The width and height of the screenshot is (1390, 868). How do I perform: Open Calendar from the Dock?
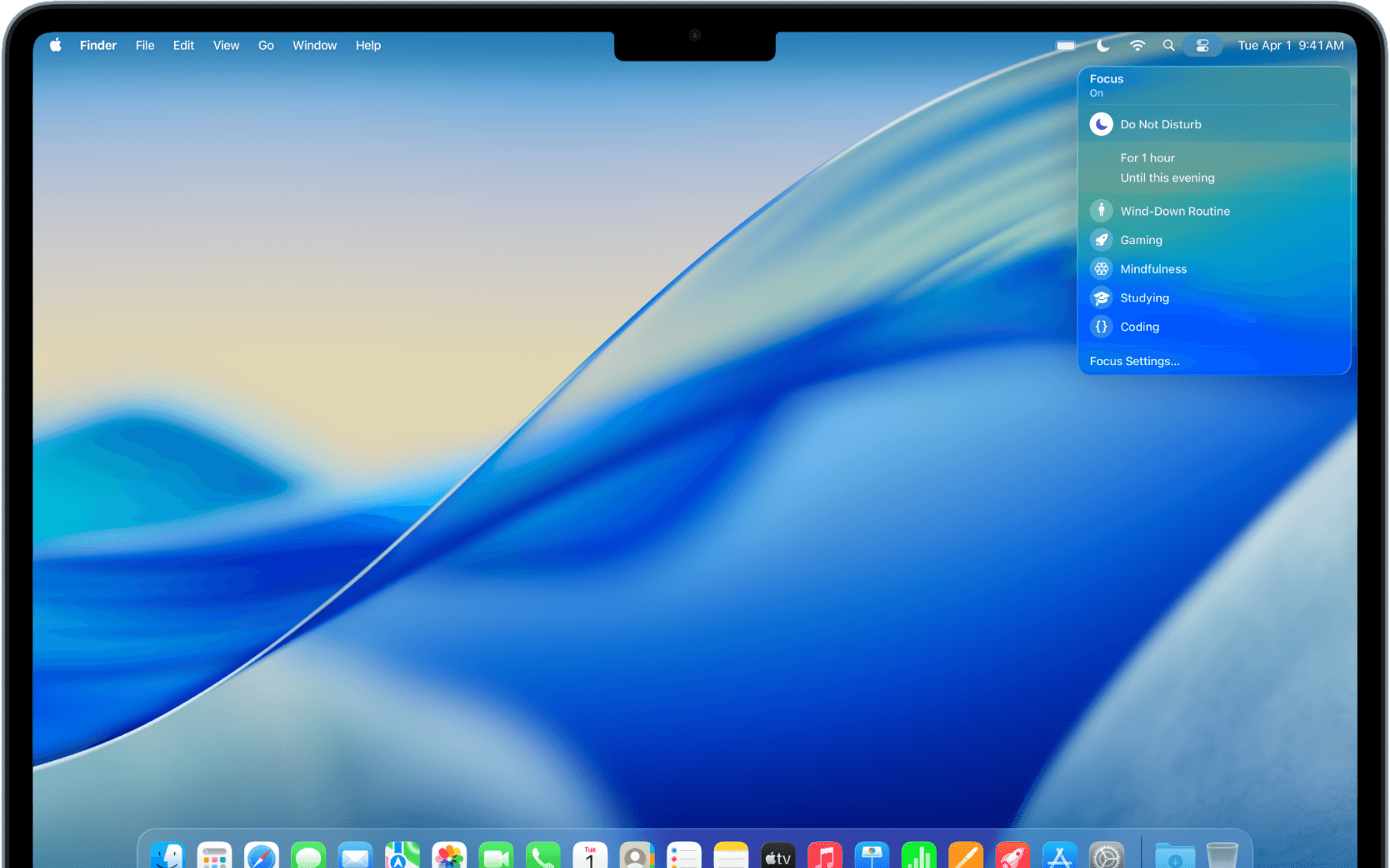590,855
